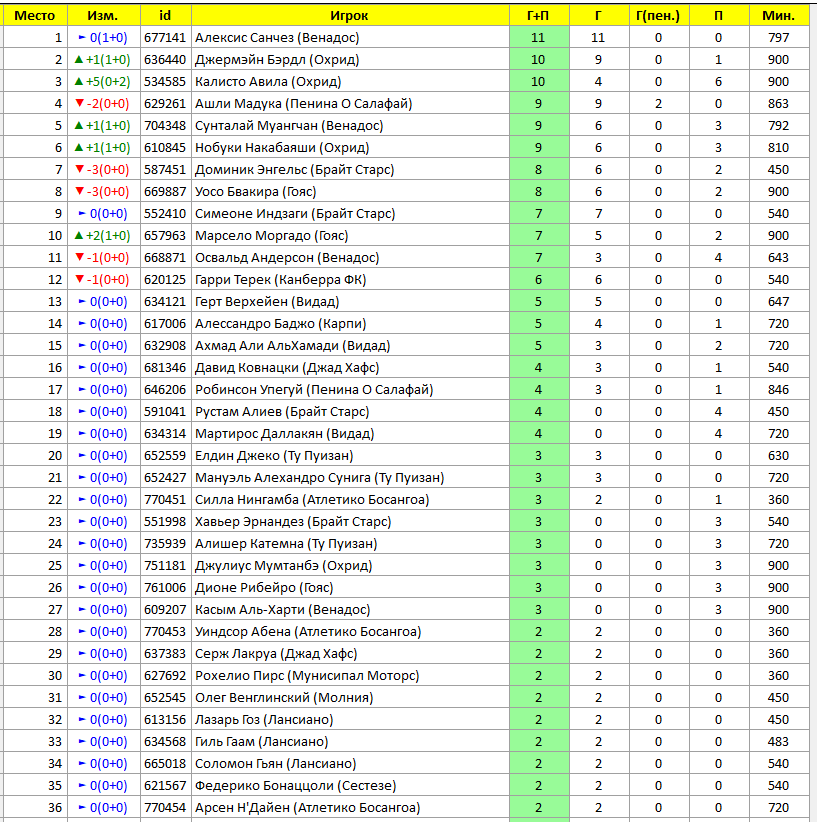Click Алессандро Баджо (Карпи) cell
The width and height of the screenshot is (817, 822).
point(350,324)
